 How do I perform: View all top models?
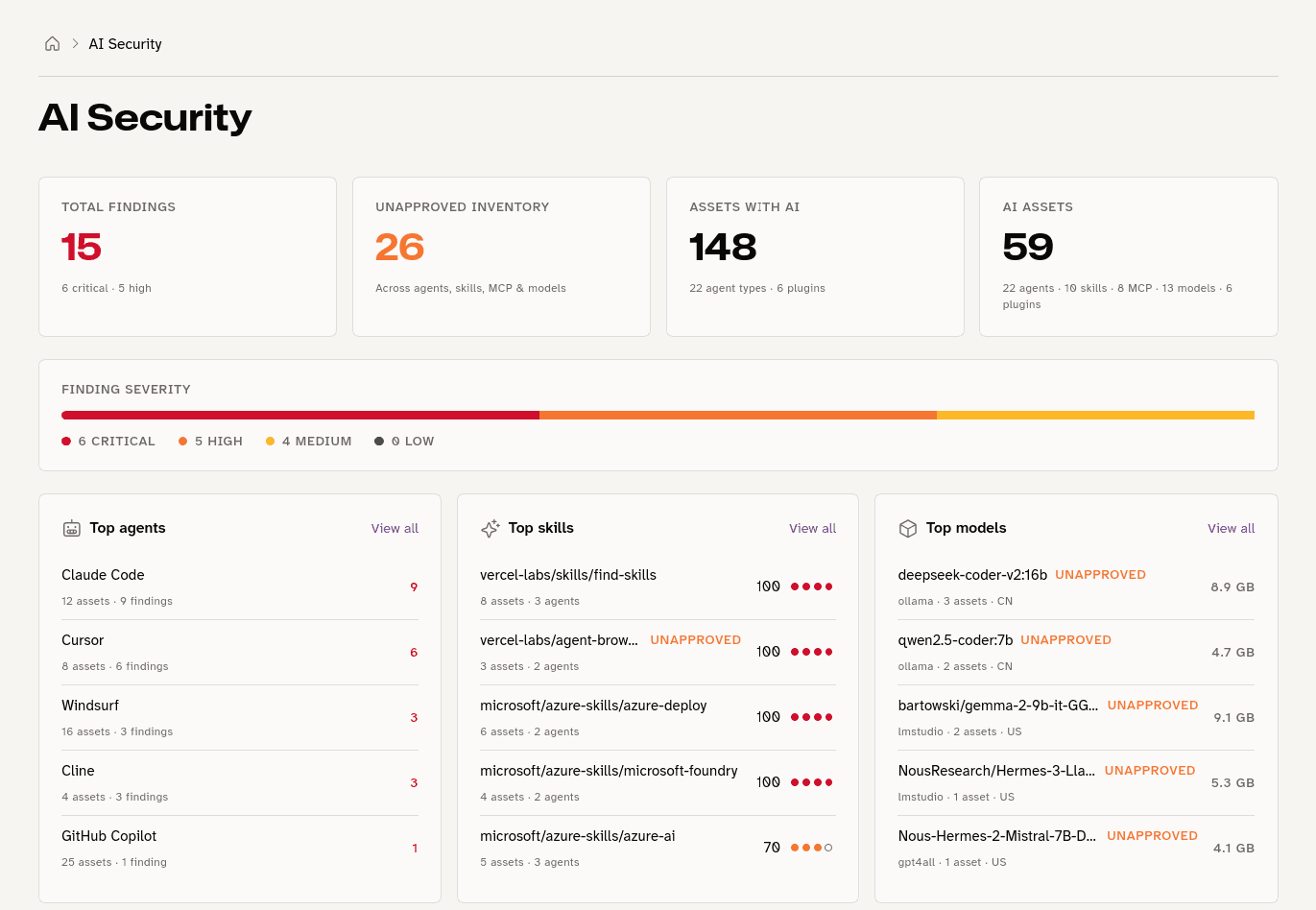tap(1232, 529)
